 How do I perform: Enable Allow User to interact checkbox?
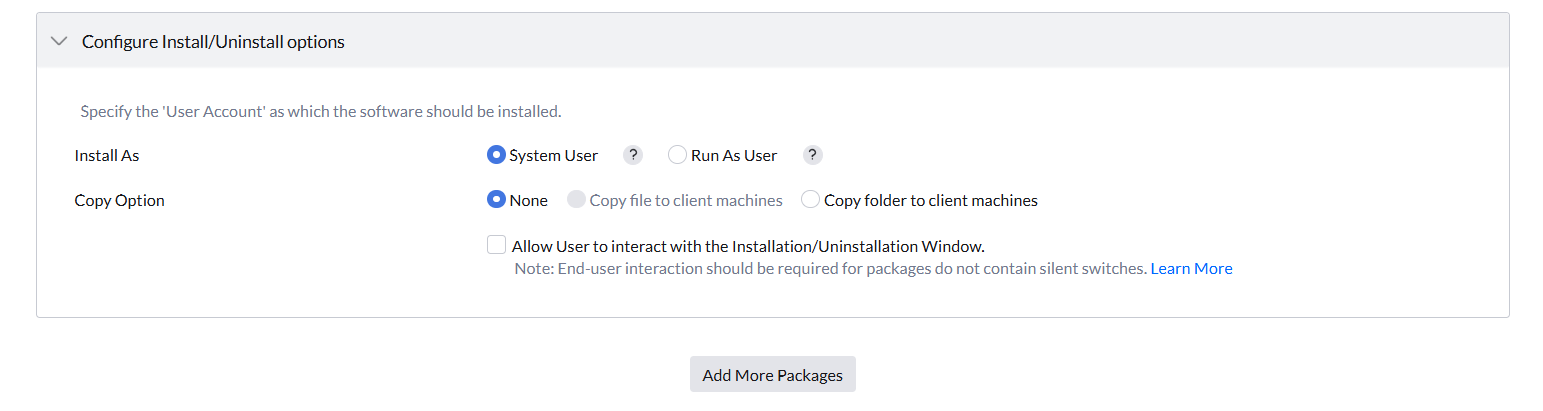coord(496,245)
